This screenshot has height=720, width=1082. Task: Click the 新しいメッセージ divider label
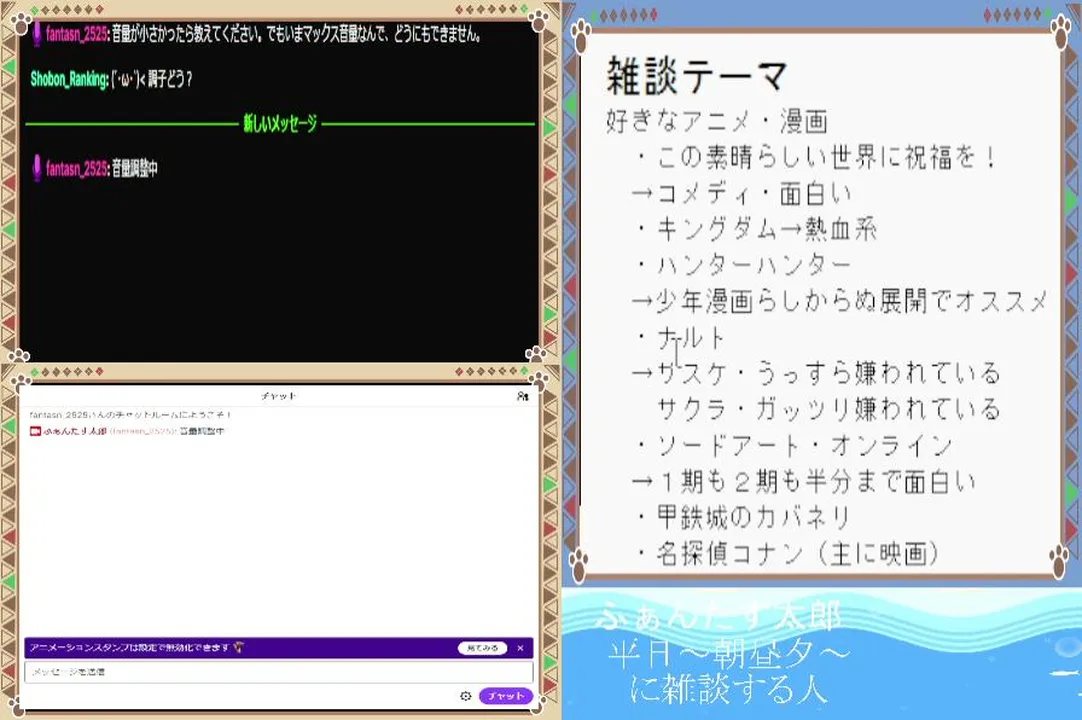(x=280, y=124)
